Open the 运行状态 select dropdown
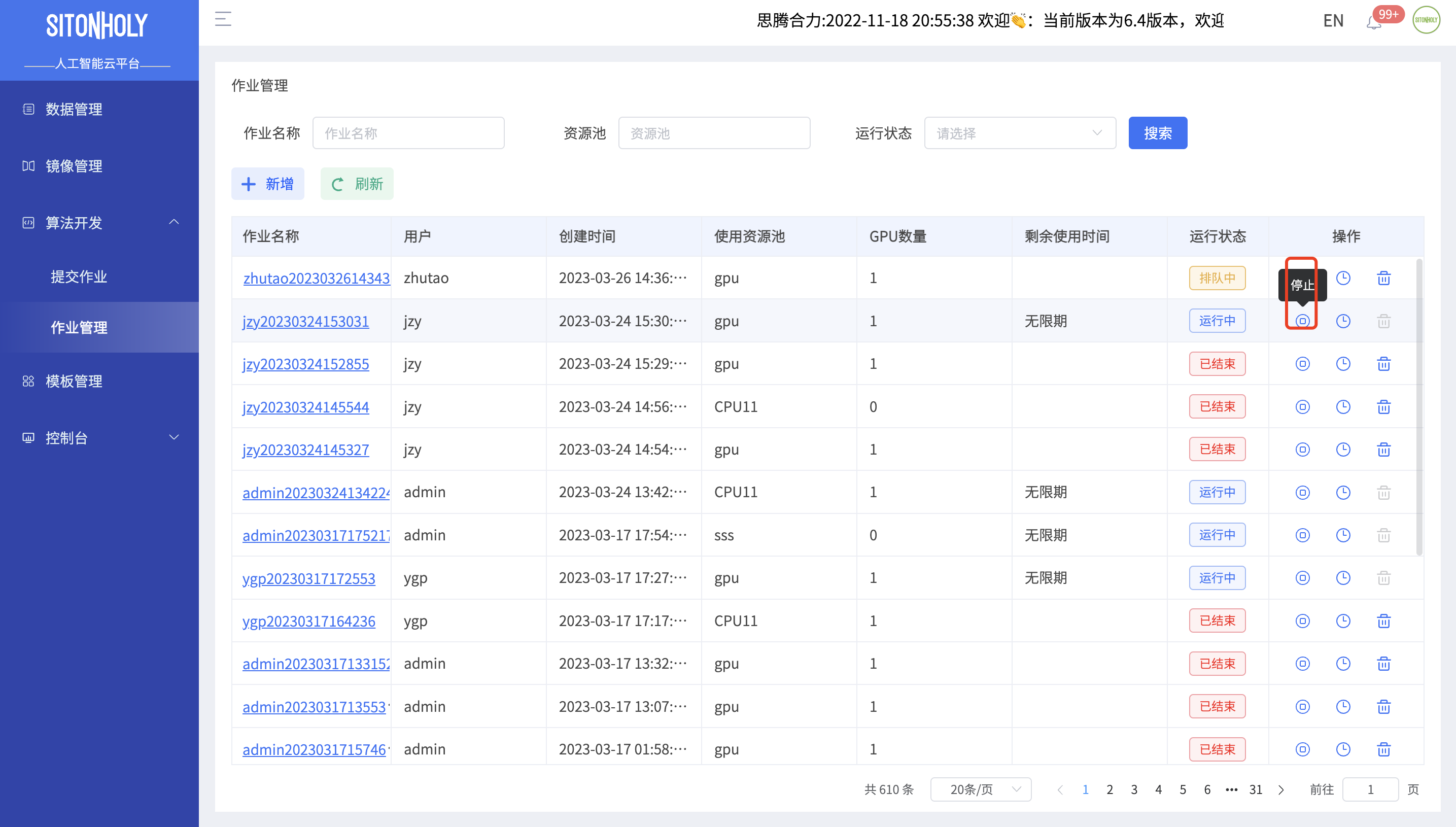 point(1019,133)
